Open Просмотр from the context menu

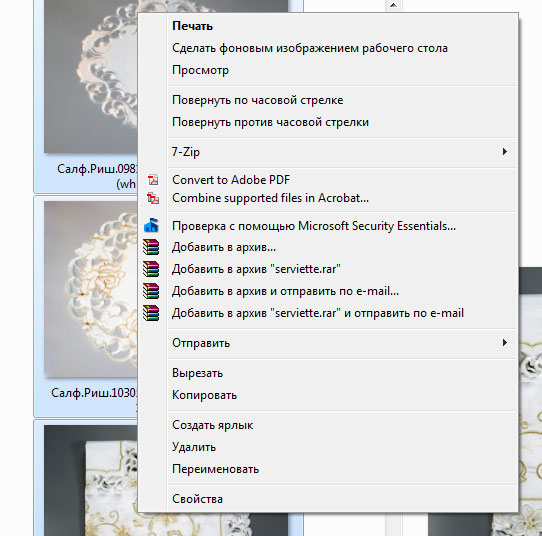327,70
